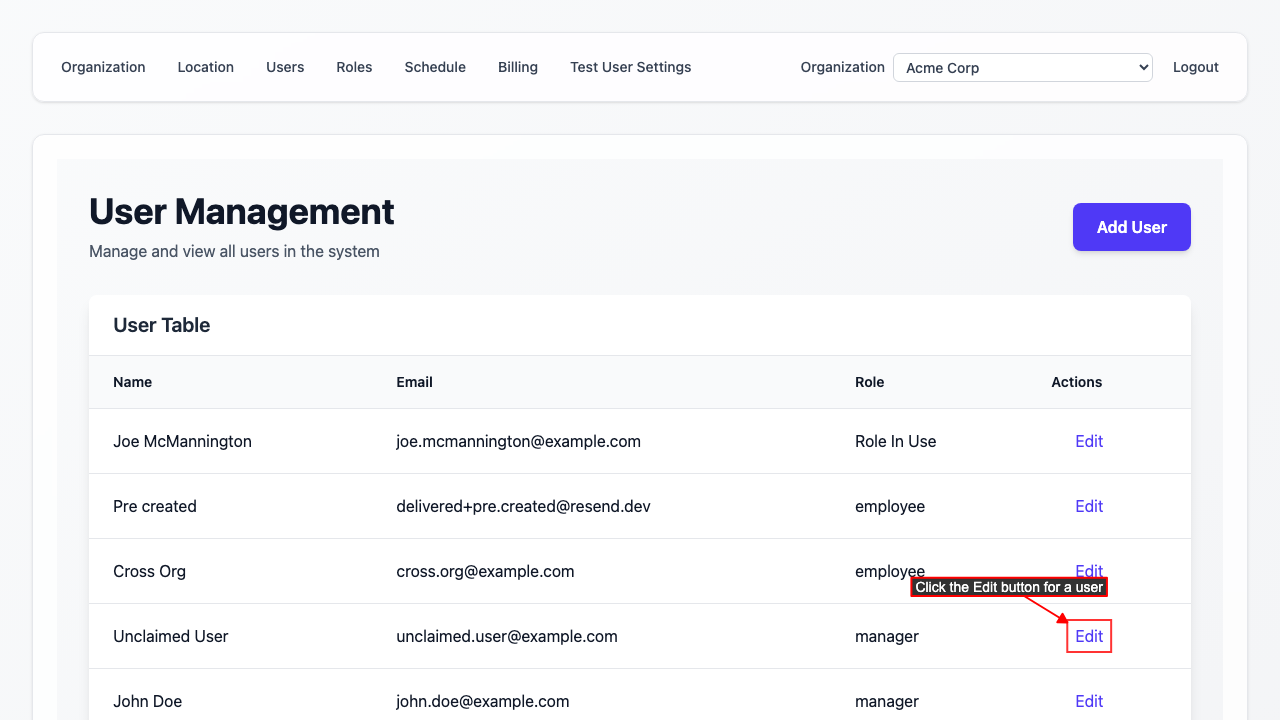Click Edit for Pre created user
Viewport: 1280px width, 720px height.
click(1088, 506)
